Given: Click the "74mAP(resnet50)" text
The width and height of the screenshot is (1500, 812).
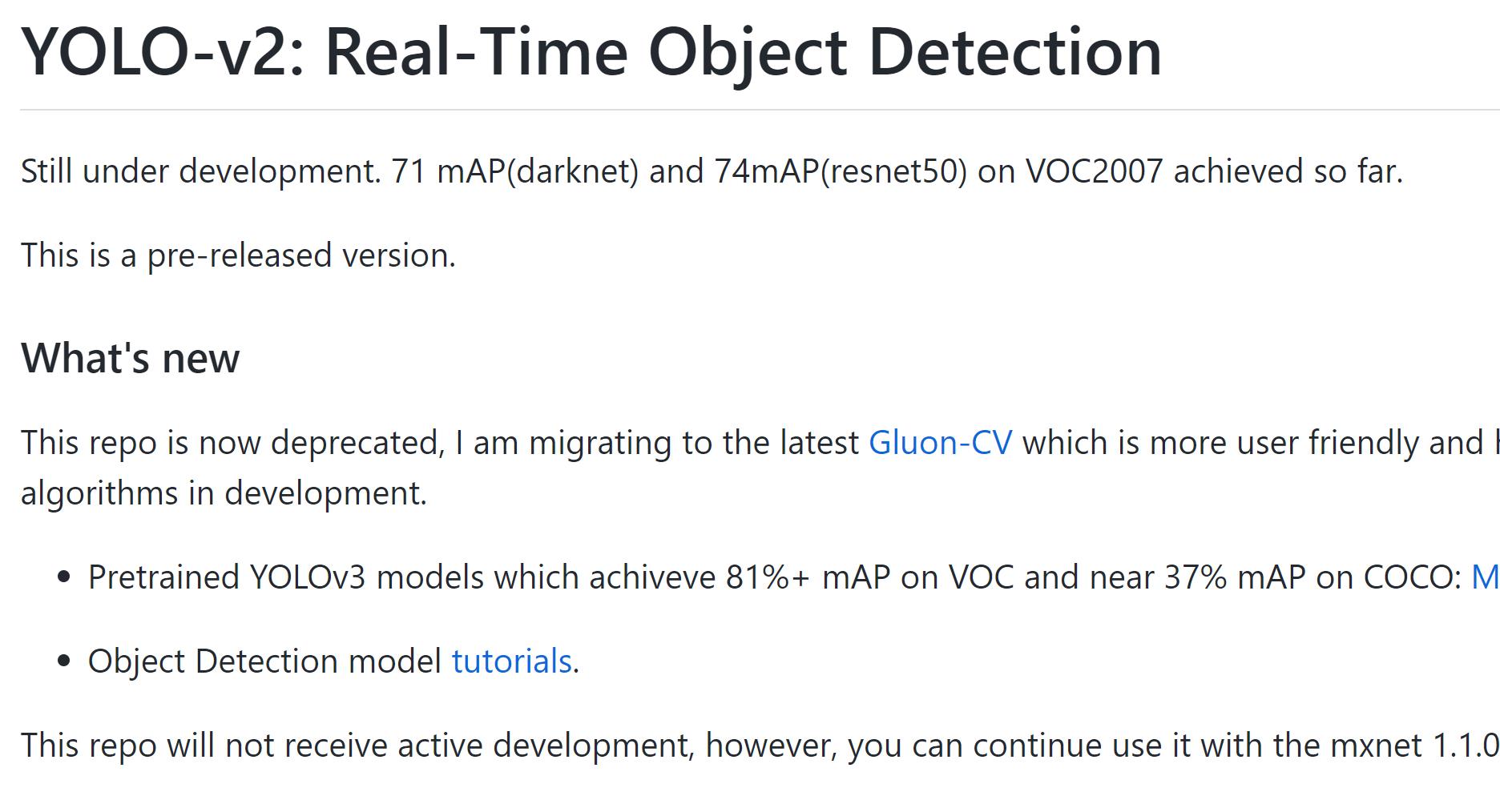Looking at the screenshot, I should (x=841, y=171).
